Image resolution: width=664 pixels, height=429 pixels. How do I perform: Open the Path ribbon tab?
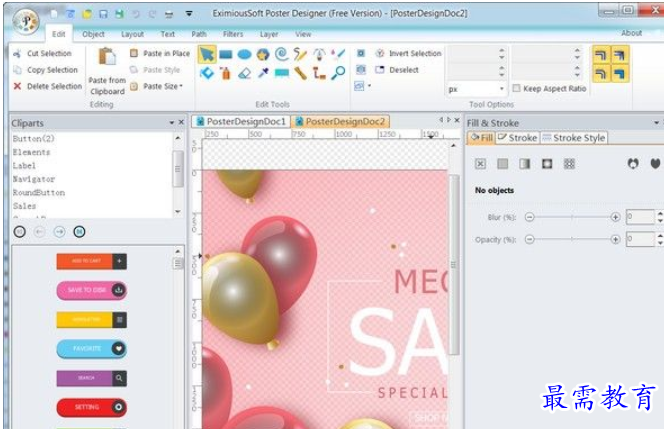(x=199, y=34)
